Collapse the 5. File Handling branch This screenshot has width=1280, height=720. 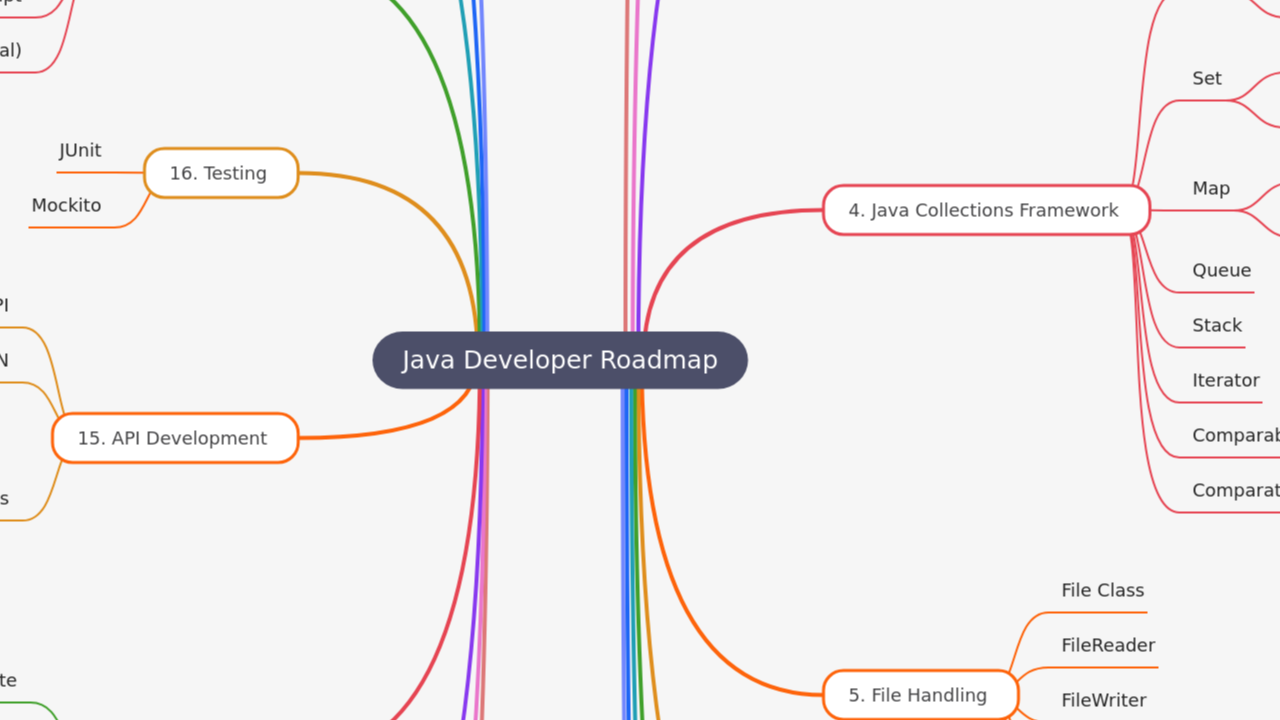[918, 694]
